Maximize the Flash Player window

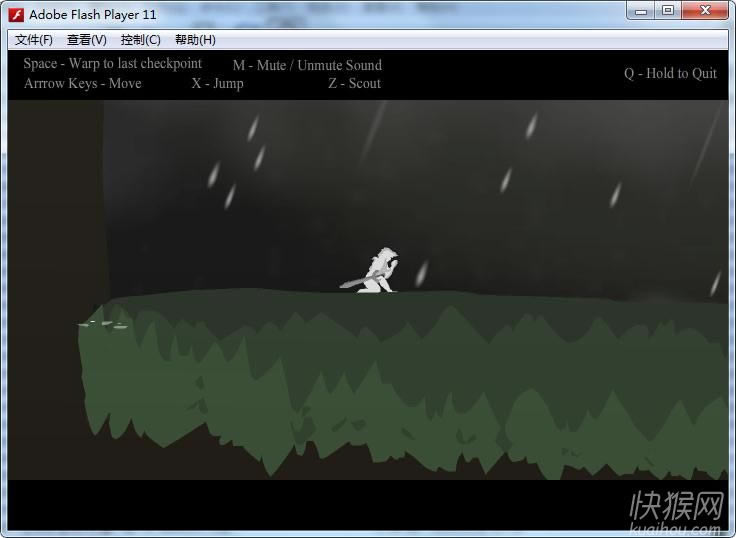667,11
